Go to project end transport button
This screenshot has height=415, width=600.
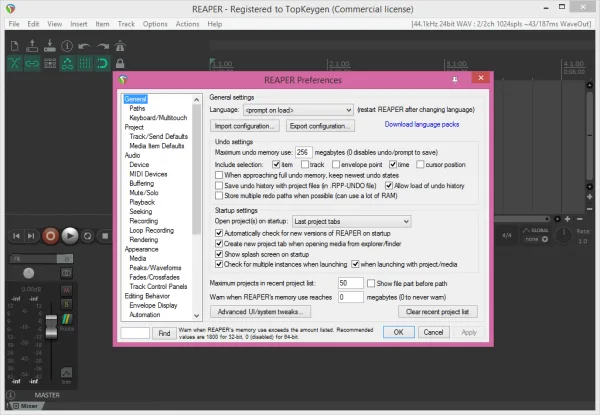pos(31,236)
